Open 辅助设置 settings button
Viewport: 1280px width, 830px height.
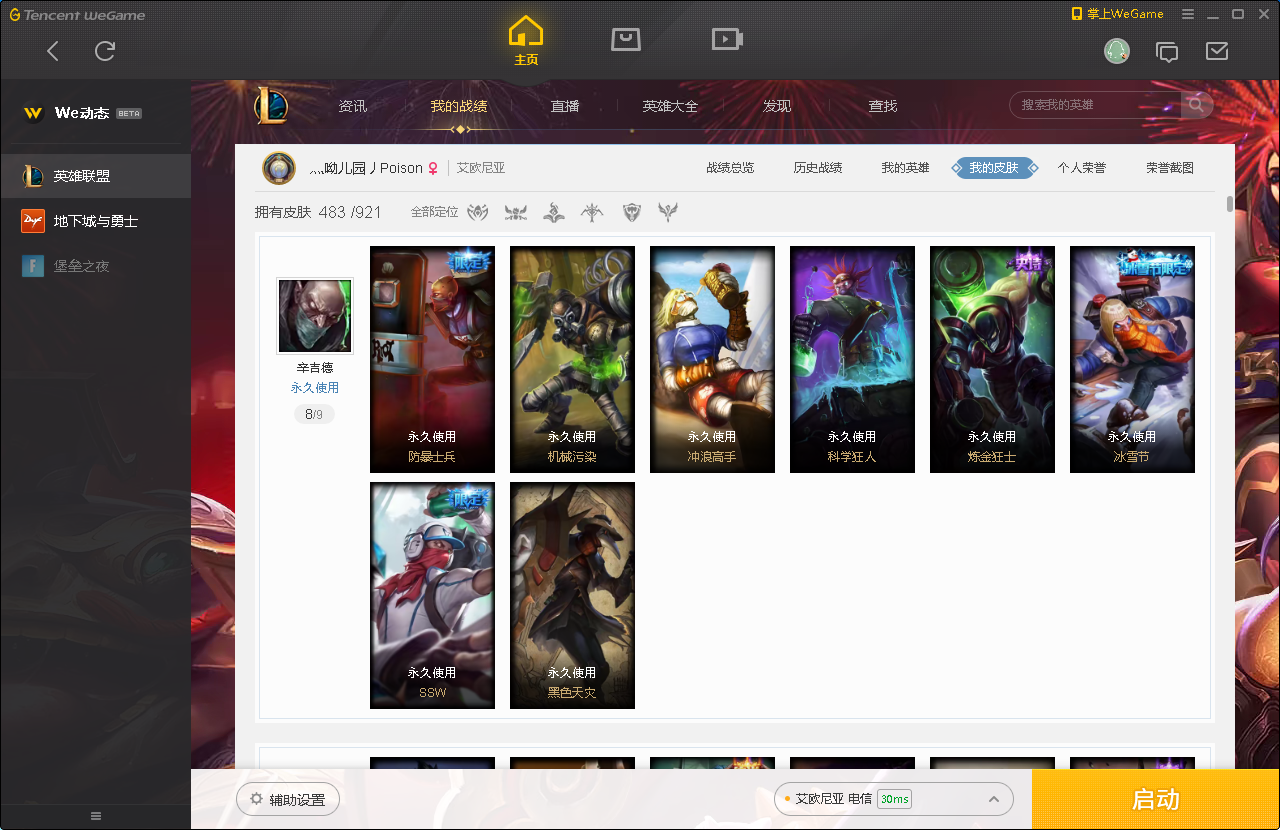pyautogui.click(x=288, y=799)
